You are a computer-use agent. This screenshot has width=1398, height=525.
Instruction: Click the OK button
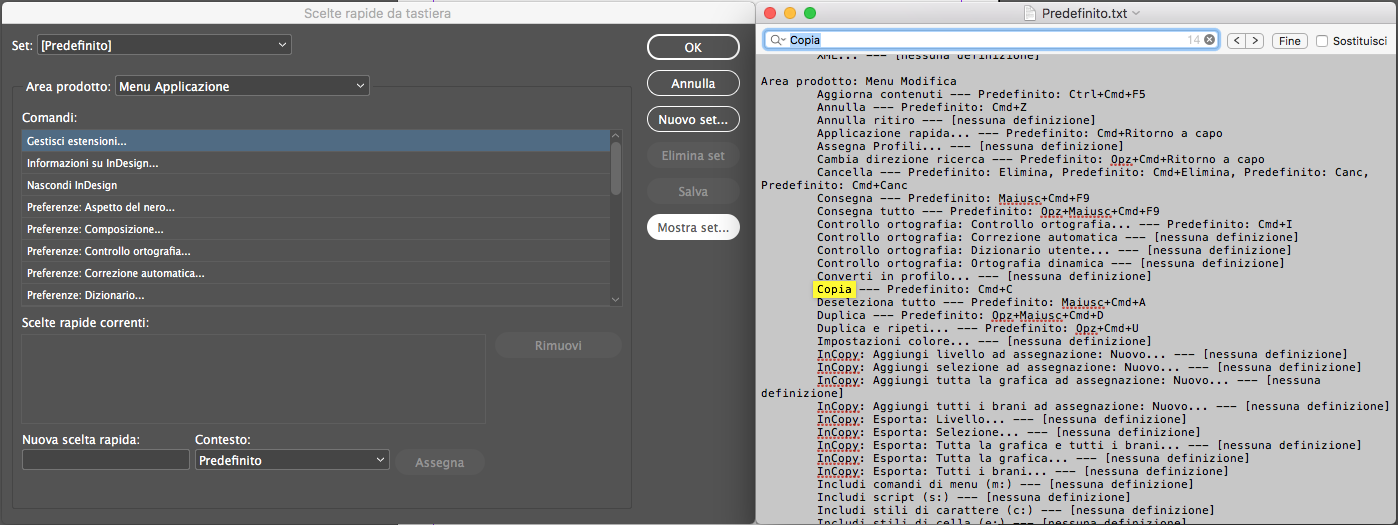click(x=693, y=47)
